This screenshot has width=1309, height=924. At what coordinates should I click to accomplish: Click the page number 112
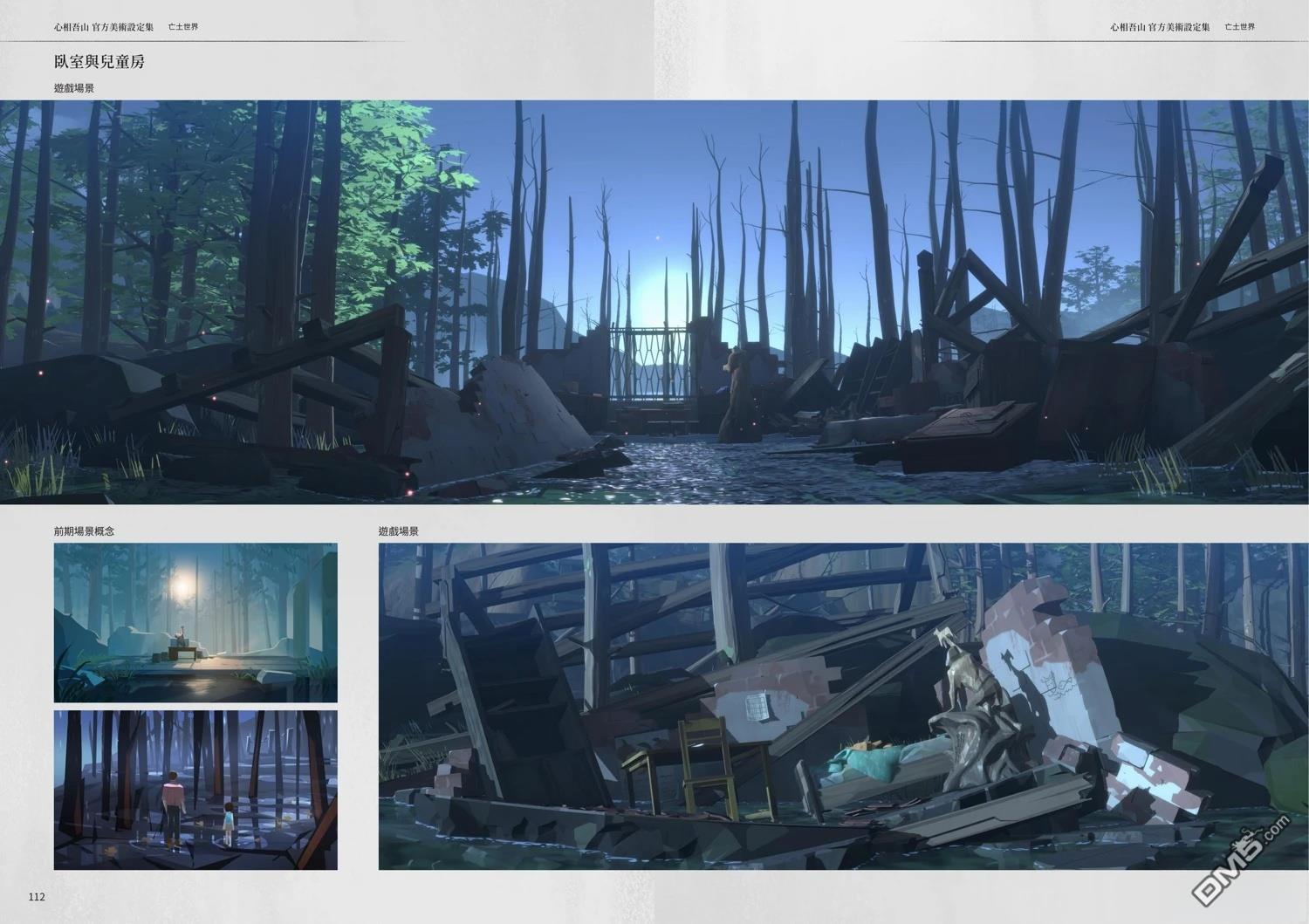[37, 896]
